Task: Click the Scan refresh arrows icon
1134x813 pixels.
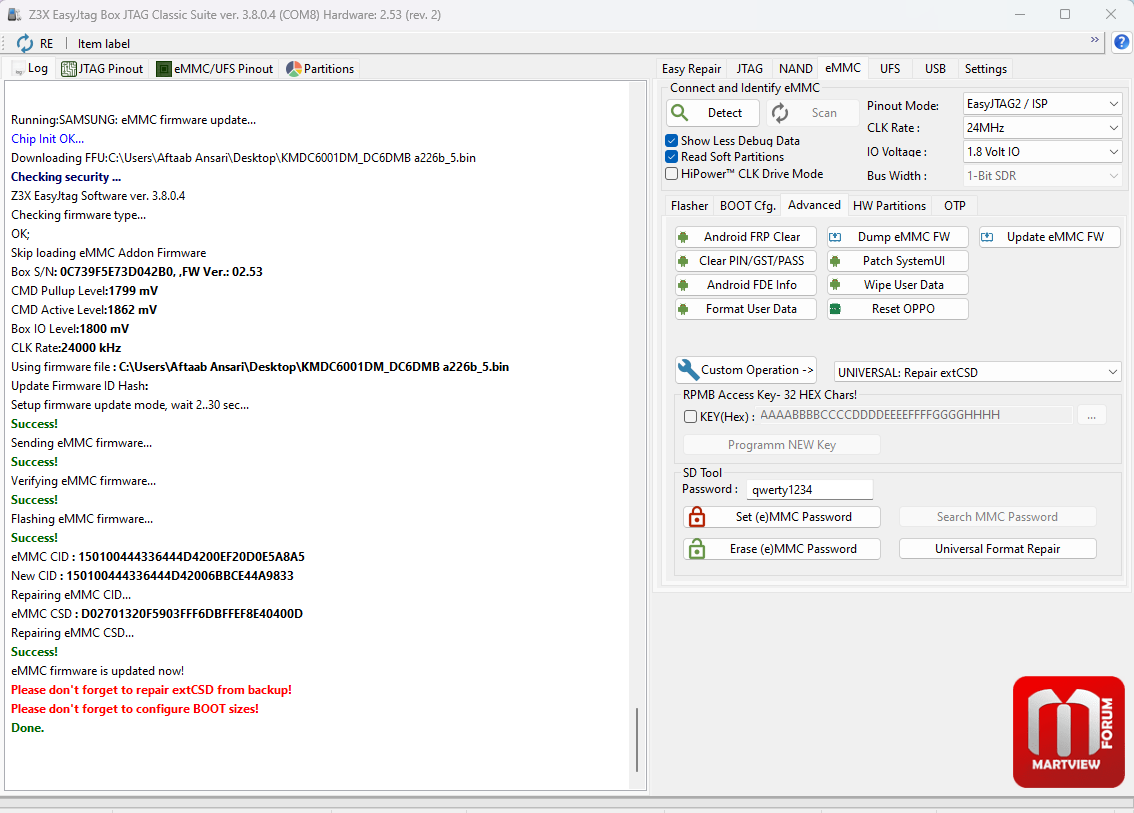Action: pyautogui.click(x=780, y=113)
